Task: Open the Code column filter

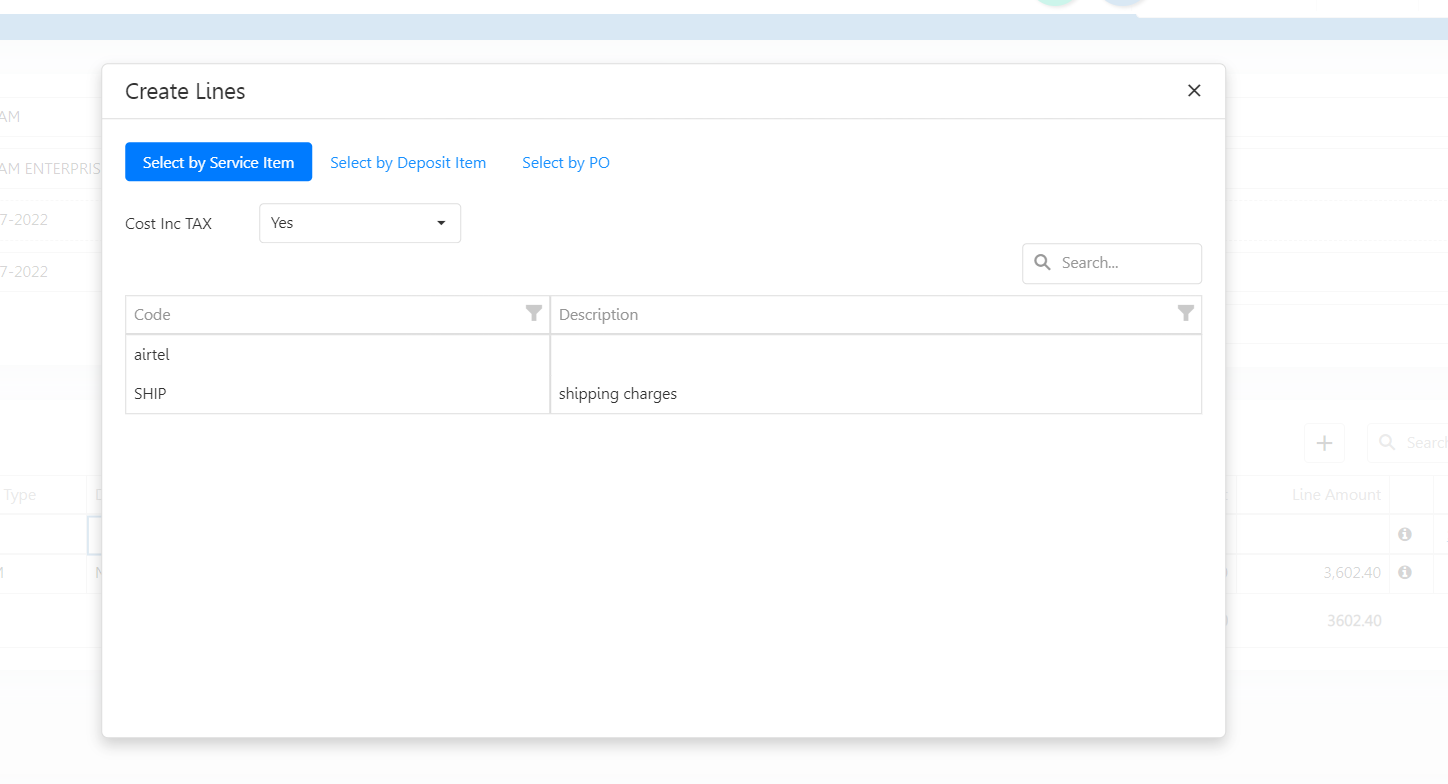Action: coord(534,314)
